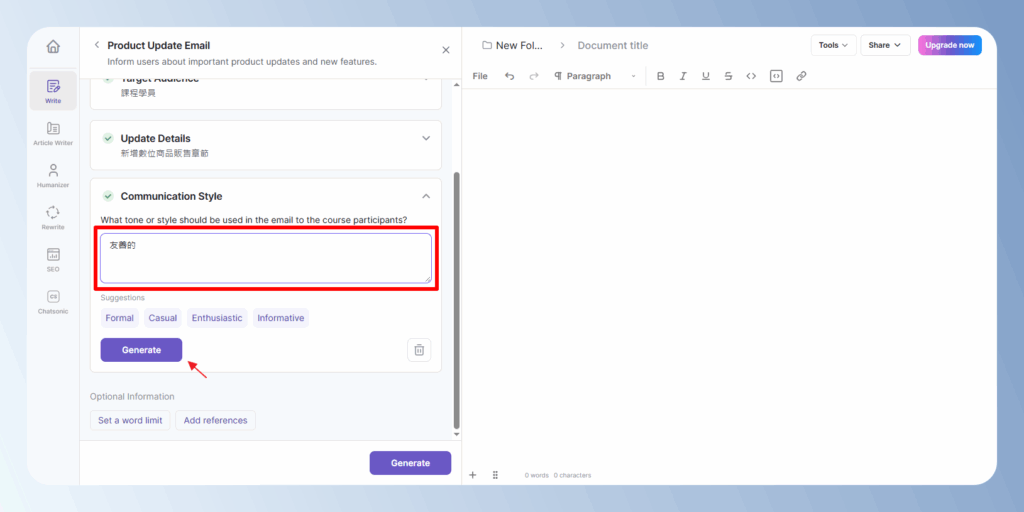The height and width of the screenshot is (512, 1024).
Task: Click Add references
Action: (x=216, y=421)
